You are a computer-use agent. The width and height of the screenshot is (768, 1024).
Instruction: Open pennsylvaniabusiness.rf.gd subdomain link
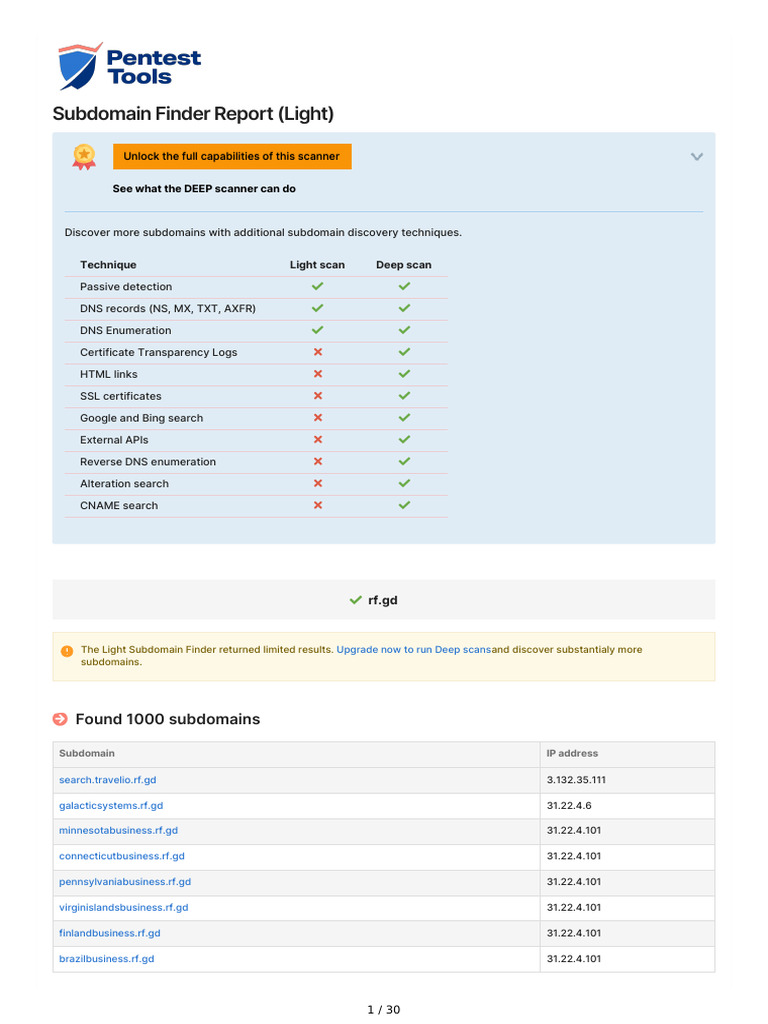[x=125, y=882]
